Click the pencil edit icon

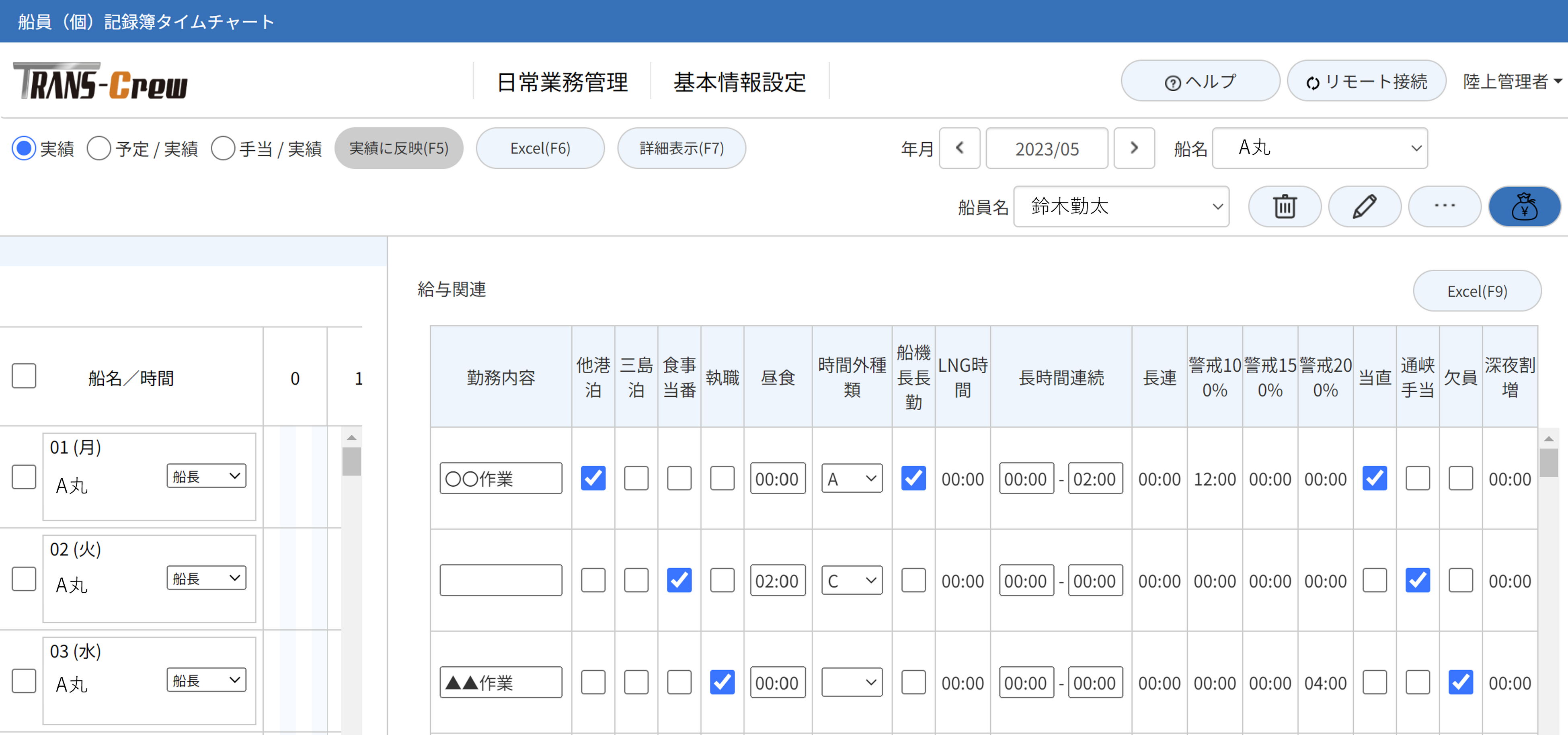[1364, 206]
